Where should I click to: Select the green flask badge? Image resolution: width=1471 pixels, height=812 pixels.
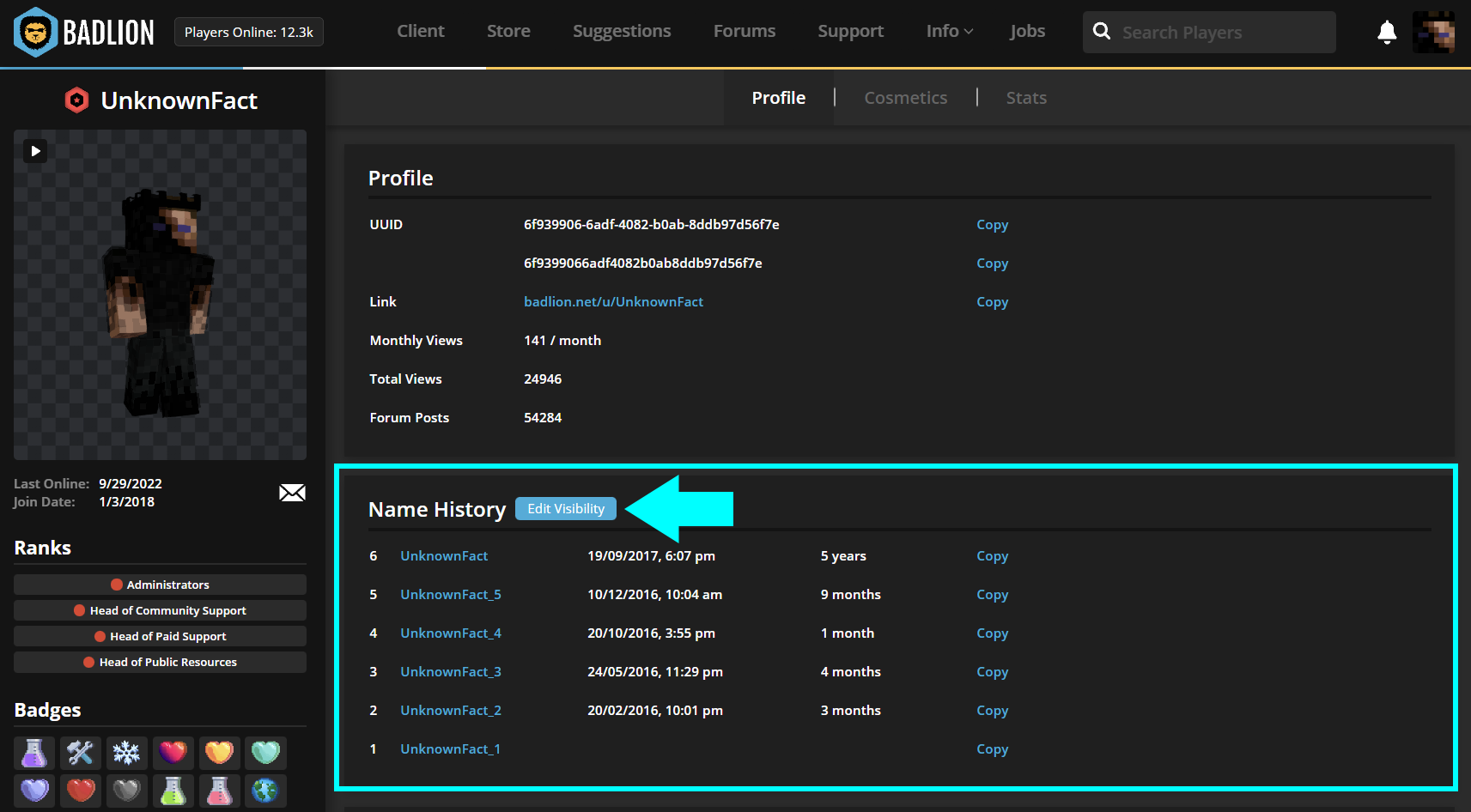click(173, 791)
